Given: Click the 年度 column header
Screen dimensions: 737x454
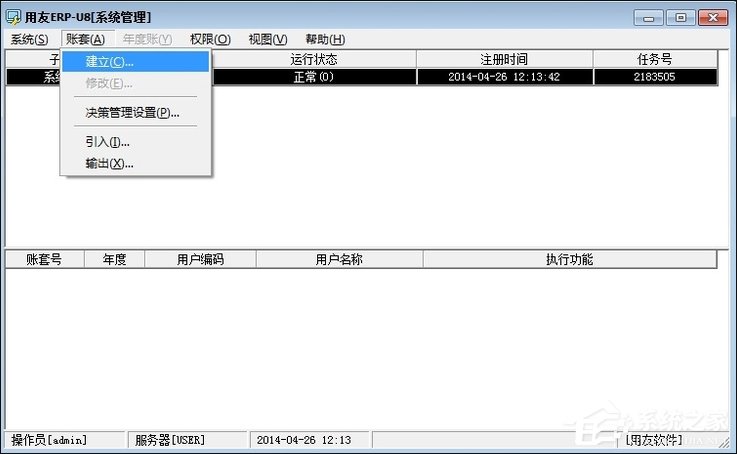Looking at the screenshot, I should tap(114, 259).
